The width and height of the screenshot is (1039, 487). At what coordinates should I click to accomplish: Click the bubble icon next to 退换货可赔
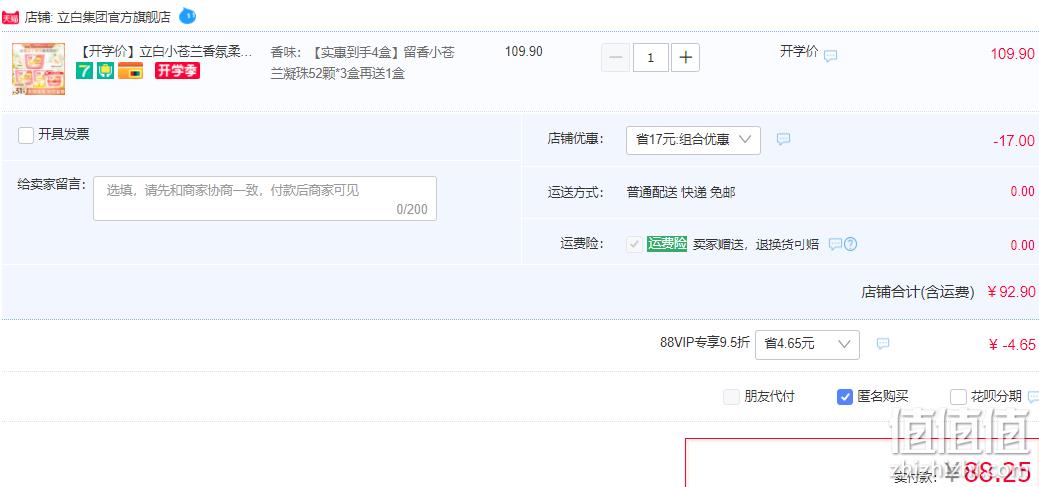835,244
